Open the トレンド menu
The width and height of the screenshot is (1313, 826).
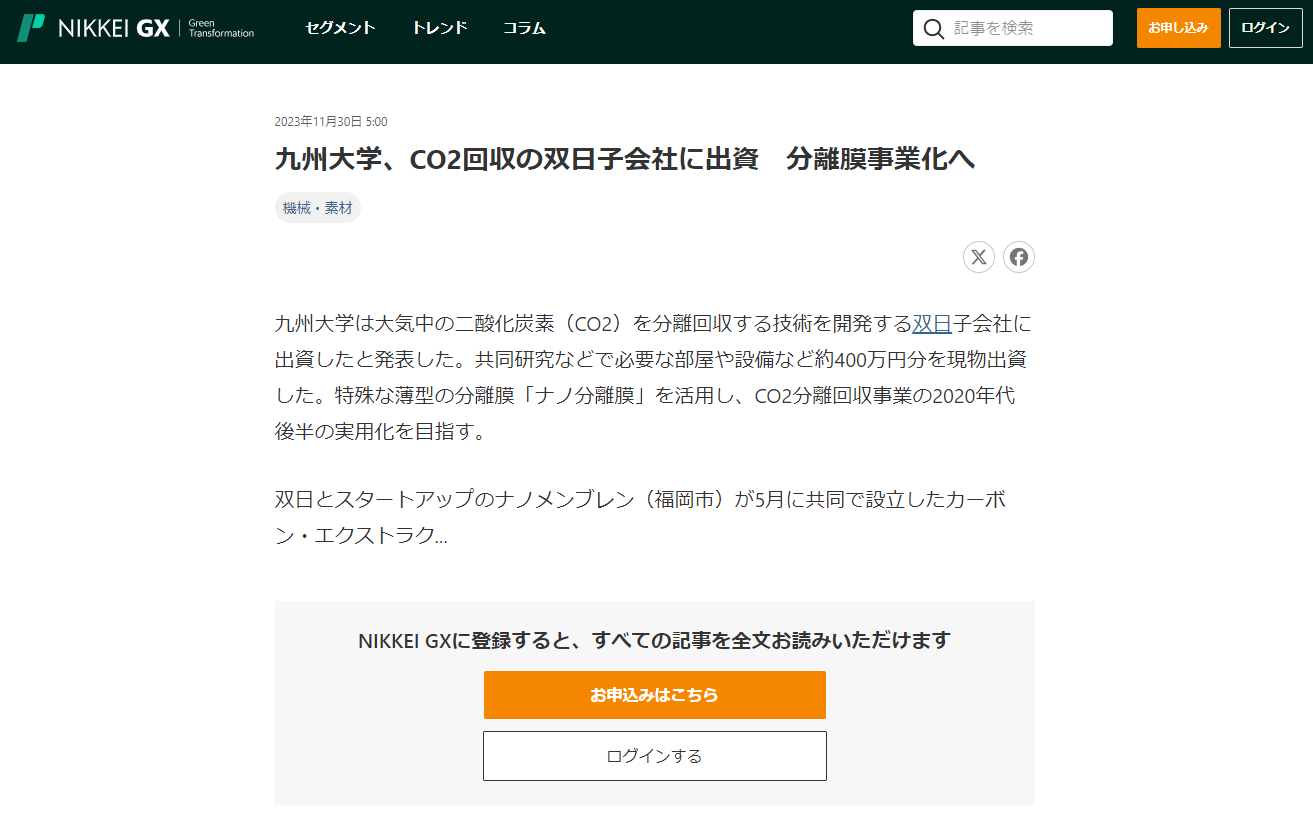pos(439,28)
